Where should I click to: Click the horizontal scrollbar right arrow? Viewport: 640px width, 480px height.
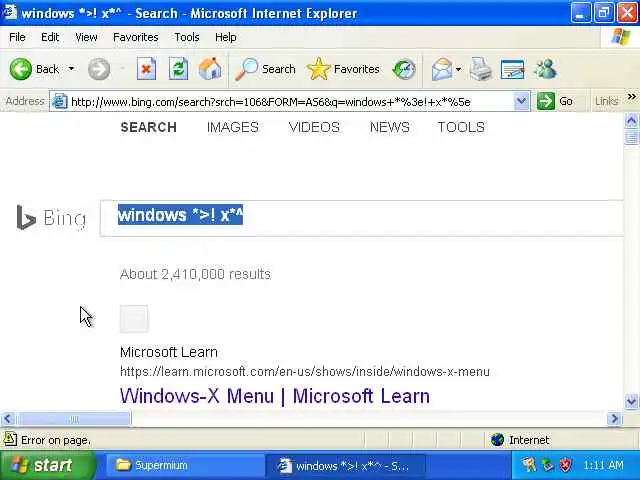click(x=614, y=418)
